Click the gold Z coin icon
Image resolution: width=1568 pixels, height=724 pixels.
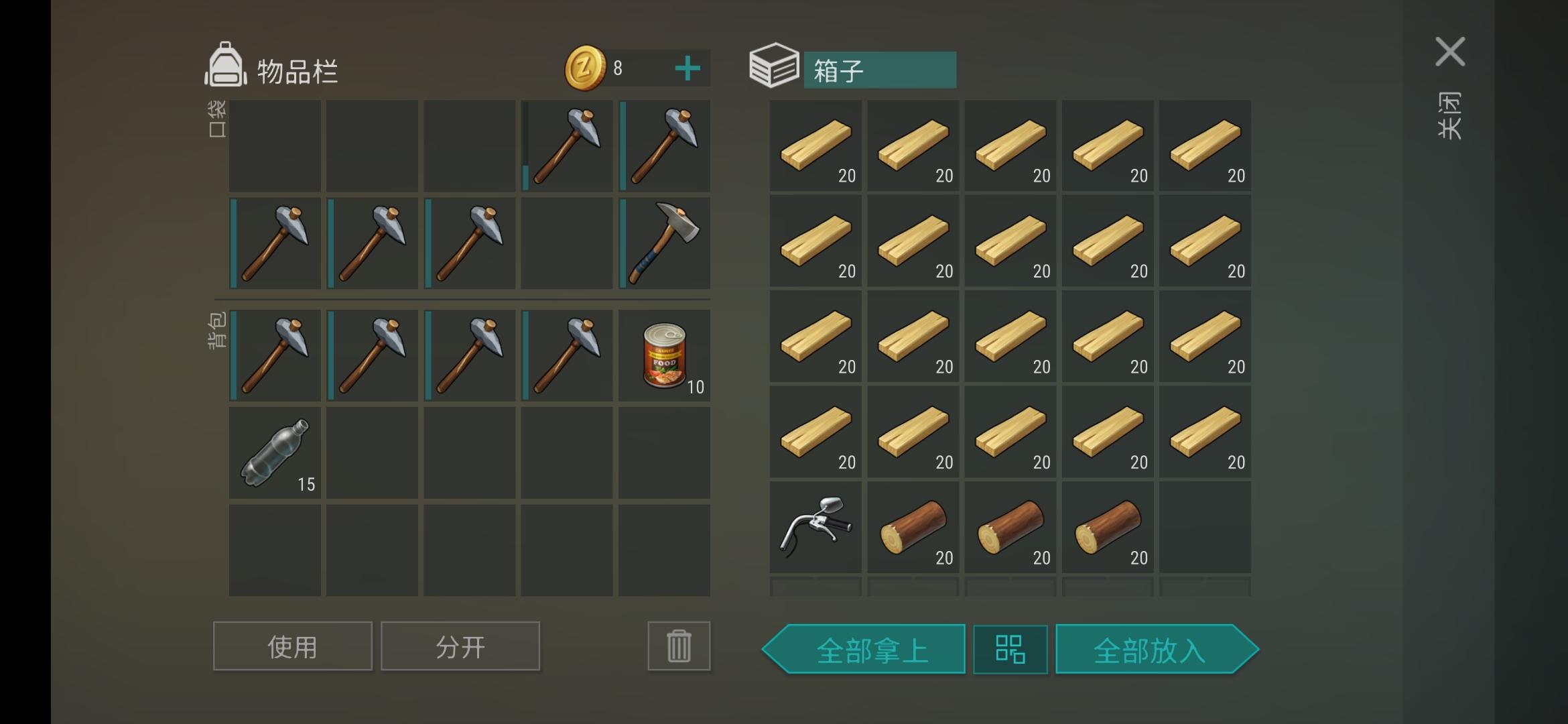point(585,68)
